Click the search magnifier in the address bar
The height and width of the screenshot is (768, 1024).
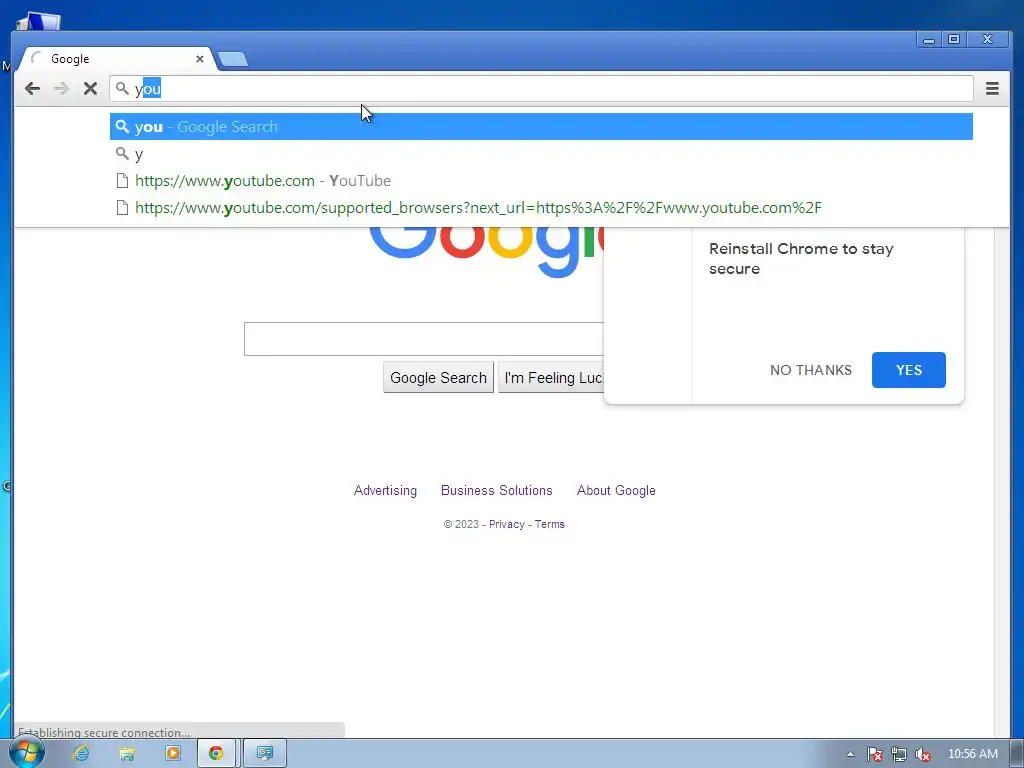(122, 88)
